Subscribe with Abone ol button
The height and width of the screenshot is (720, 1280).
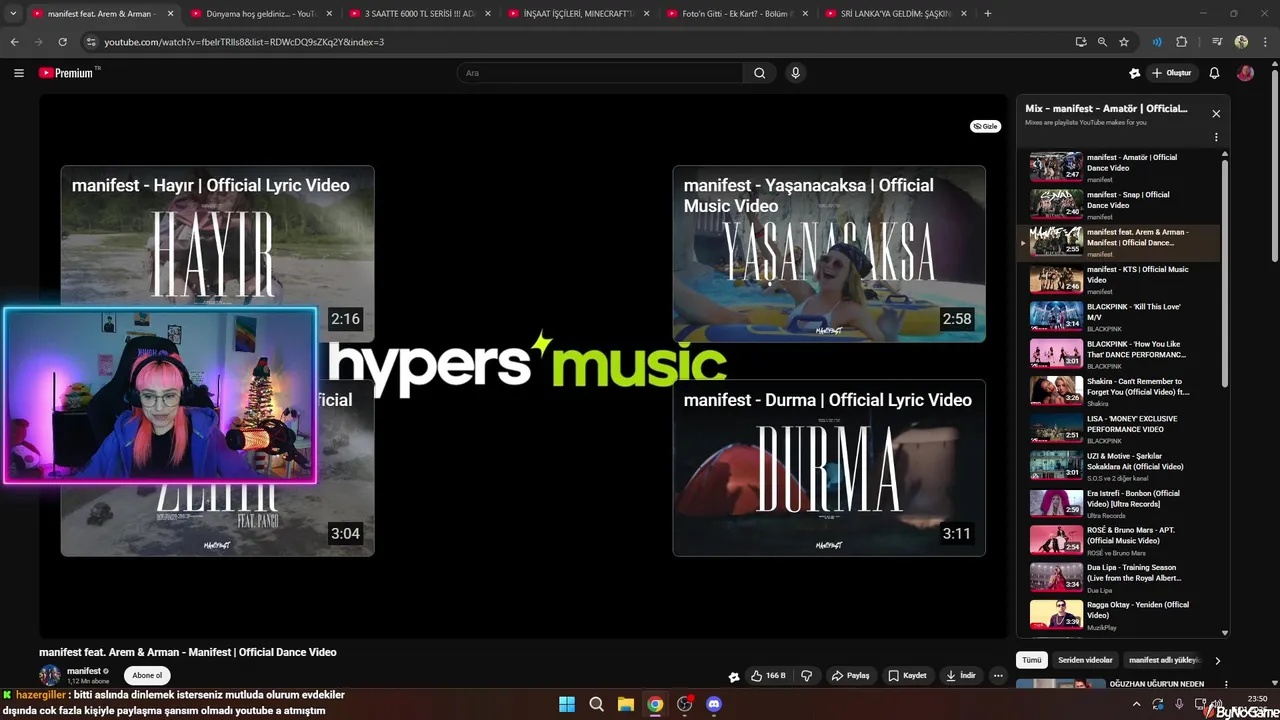click(x=147, y=675)
